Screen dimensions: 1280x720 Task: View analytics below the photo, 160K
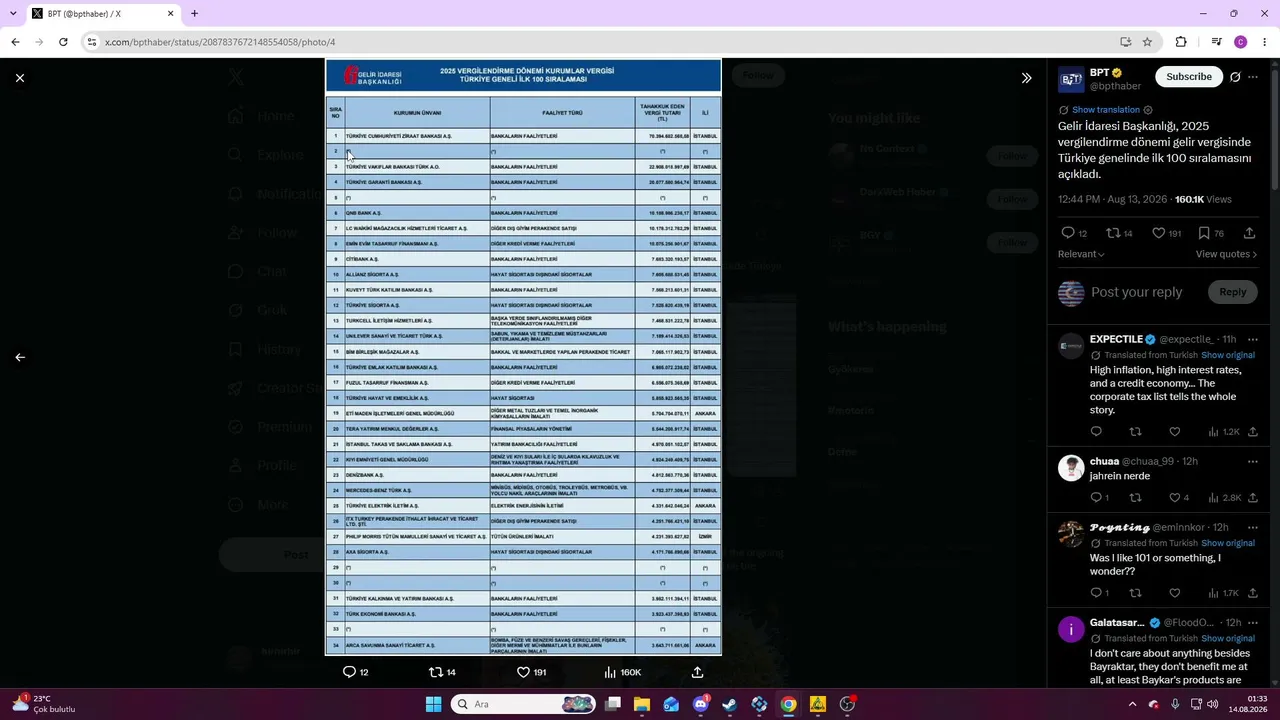click(623, 672)
